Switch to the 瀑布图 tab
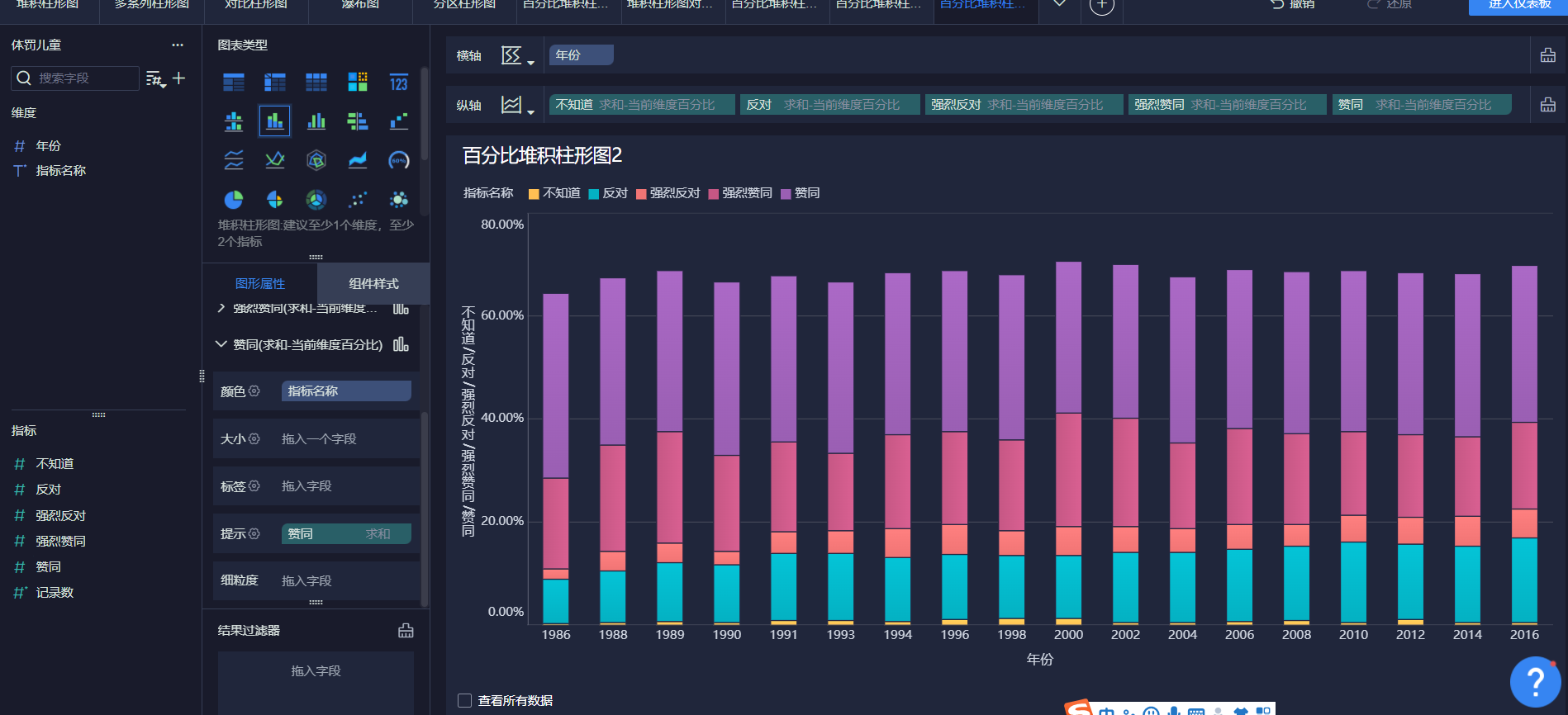 pyautogui.click(x=360, y=5)
